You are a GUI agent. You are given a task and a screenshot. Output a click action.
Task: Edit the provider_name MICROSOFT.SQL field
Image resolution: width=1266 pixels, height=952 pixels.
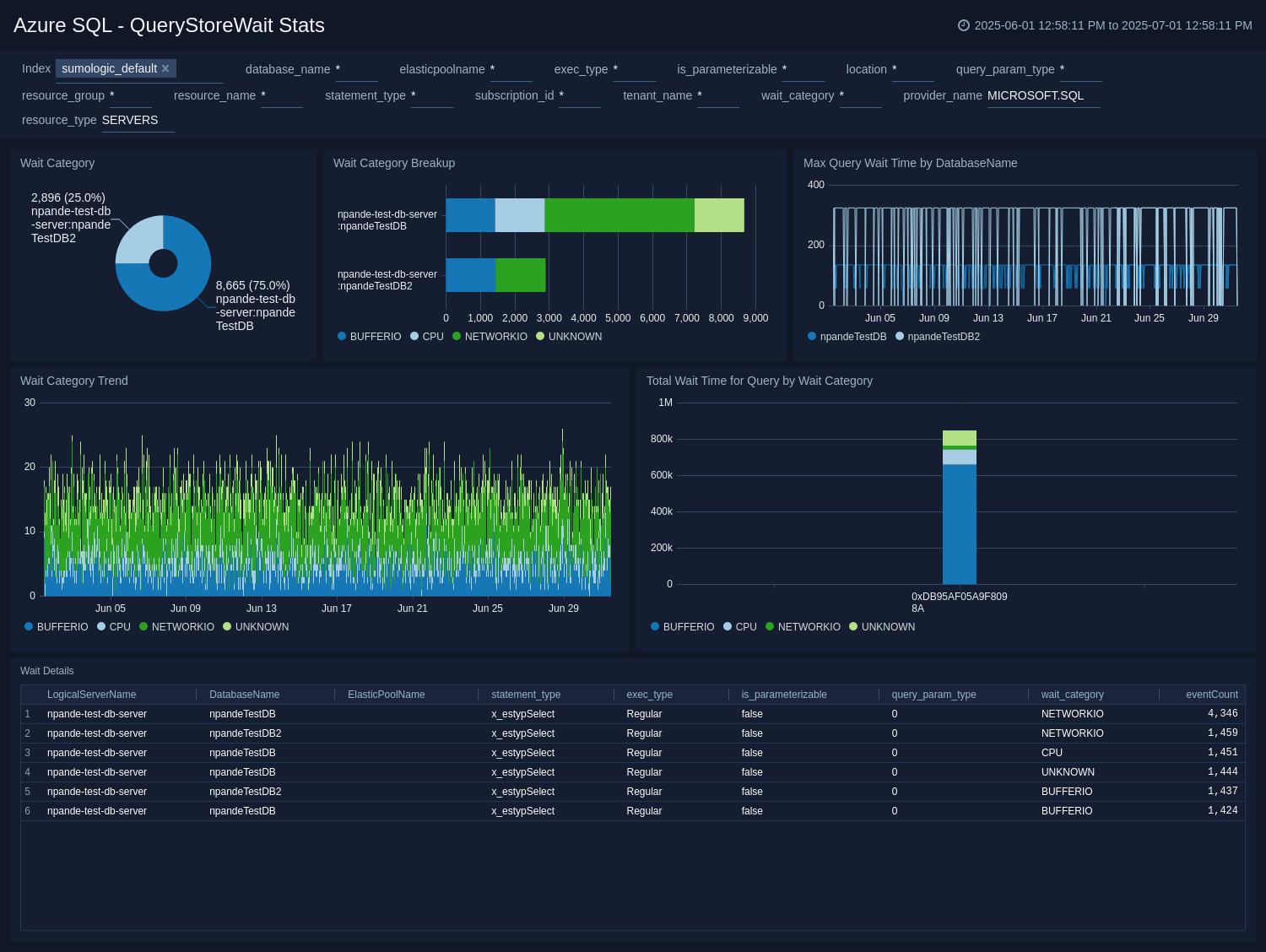[x=1044, y=95]
